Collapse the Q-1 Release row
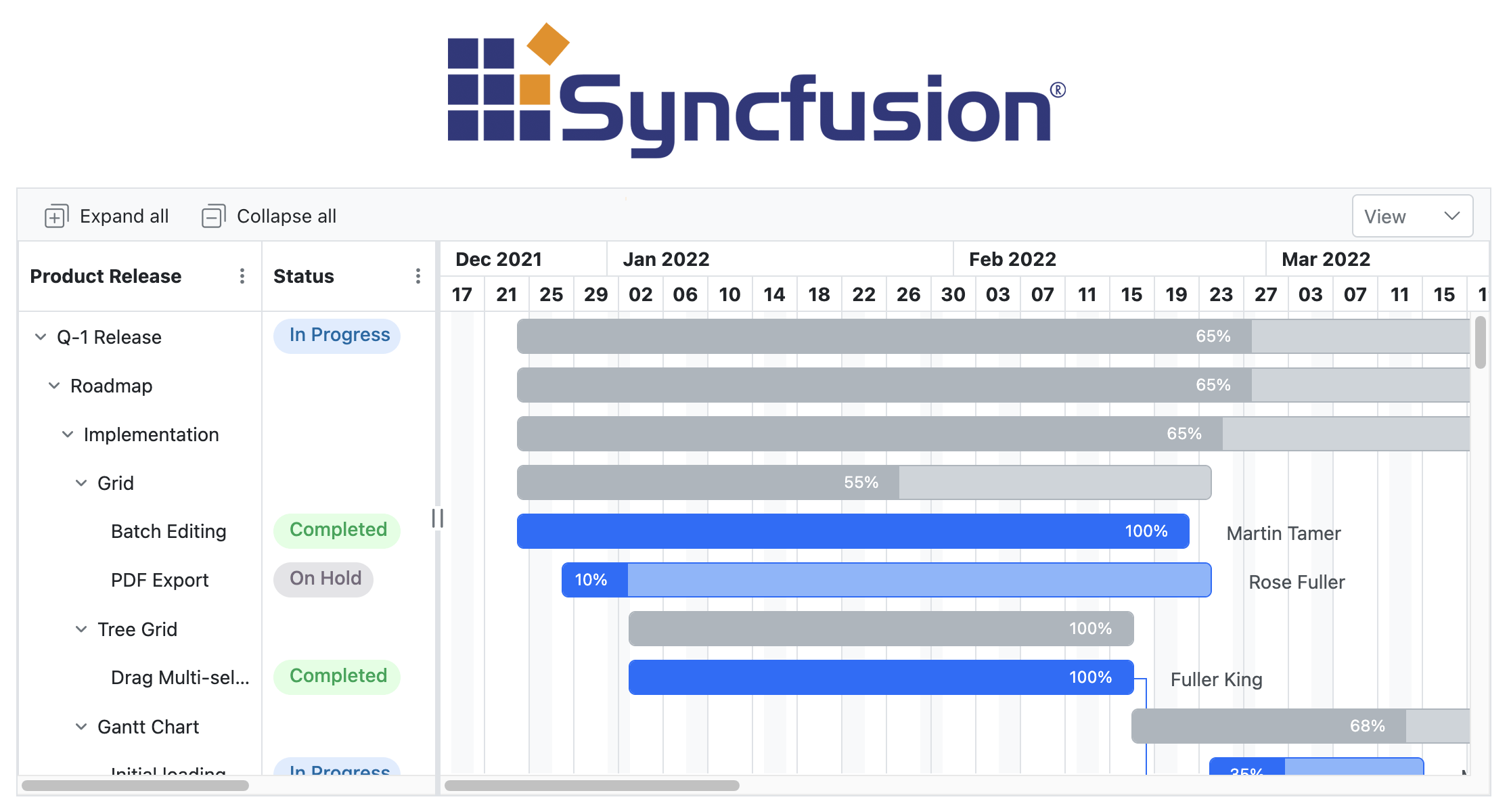This screenshot has width=1509, height=812. pos(41,336)
